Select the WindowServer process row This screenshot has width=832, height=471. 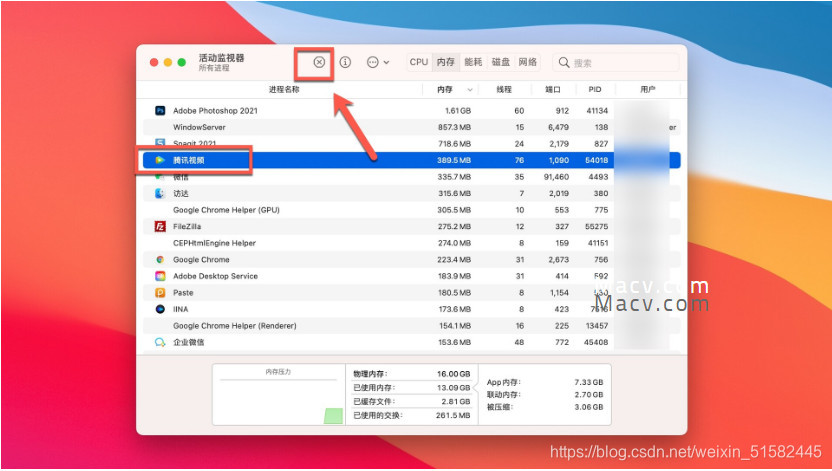coord(411,127)
